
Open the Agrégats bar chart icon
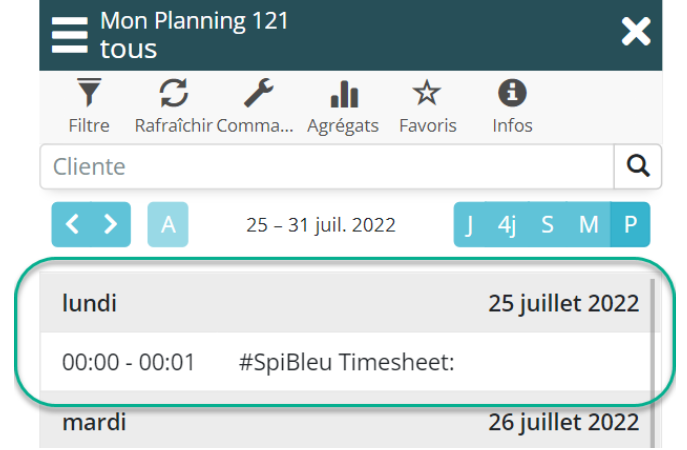tap(344, 95)
